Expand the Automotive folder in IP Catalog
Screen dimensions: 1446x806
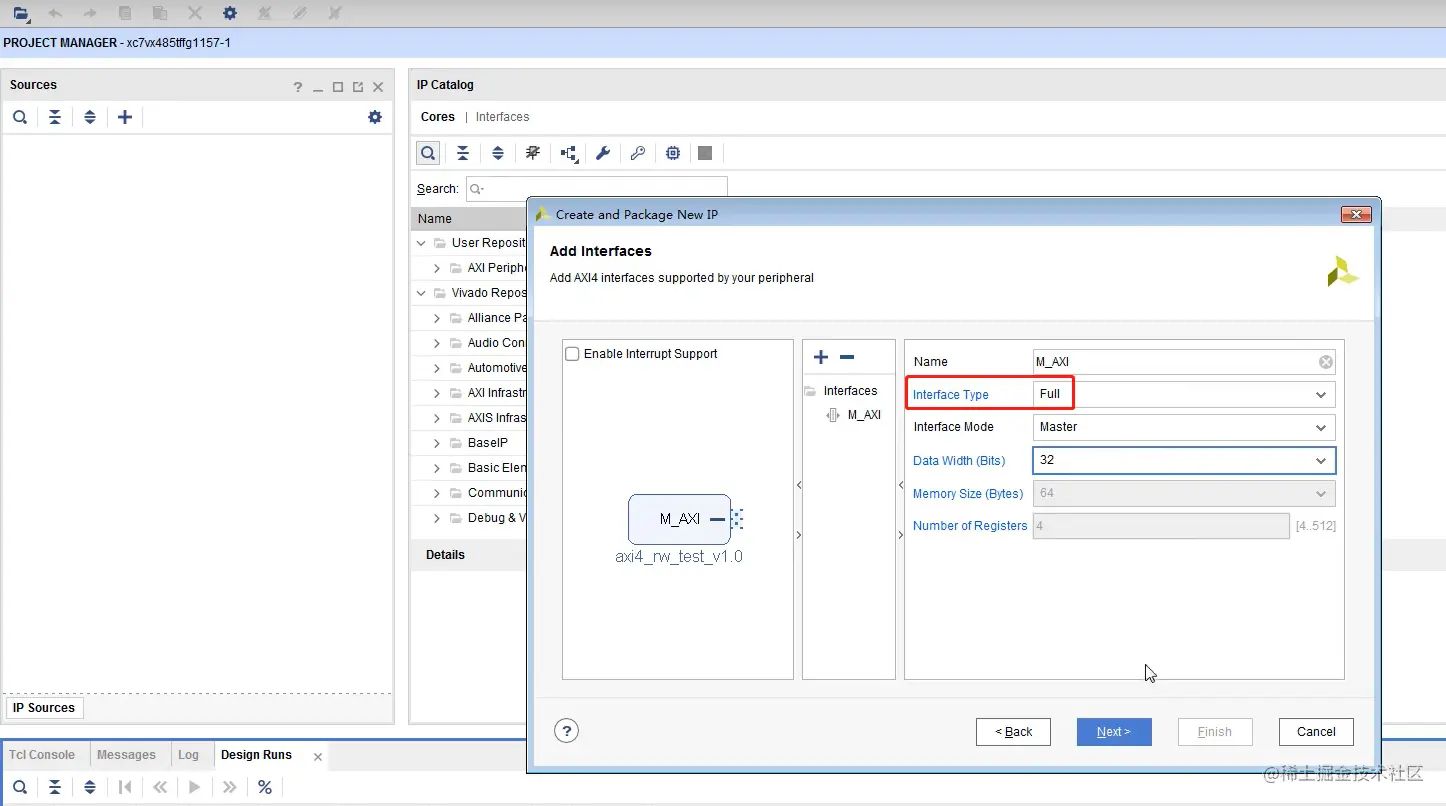(437, 368)
